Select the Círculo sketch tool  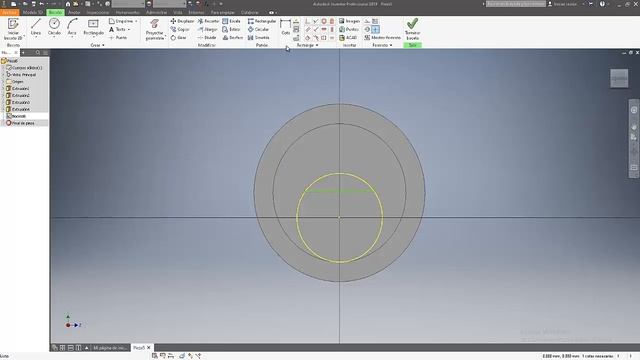tap(54, 27)
